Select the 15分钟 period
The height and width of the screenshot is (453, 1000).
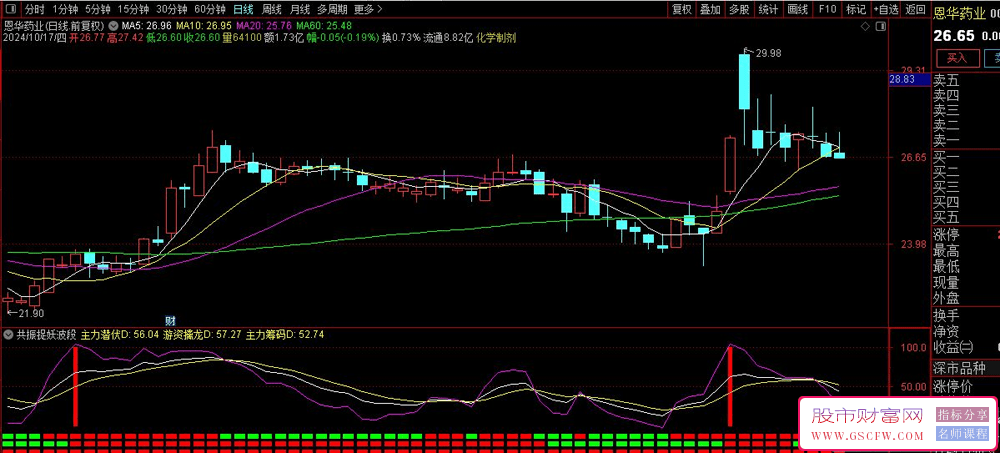[133, 9]
